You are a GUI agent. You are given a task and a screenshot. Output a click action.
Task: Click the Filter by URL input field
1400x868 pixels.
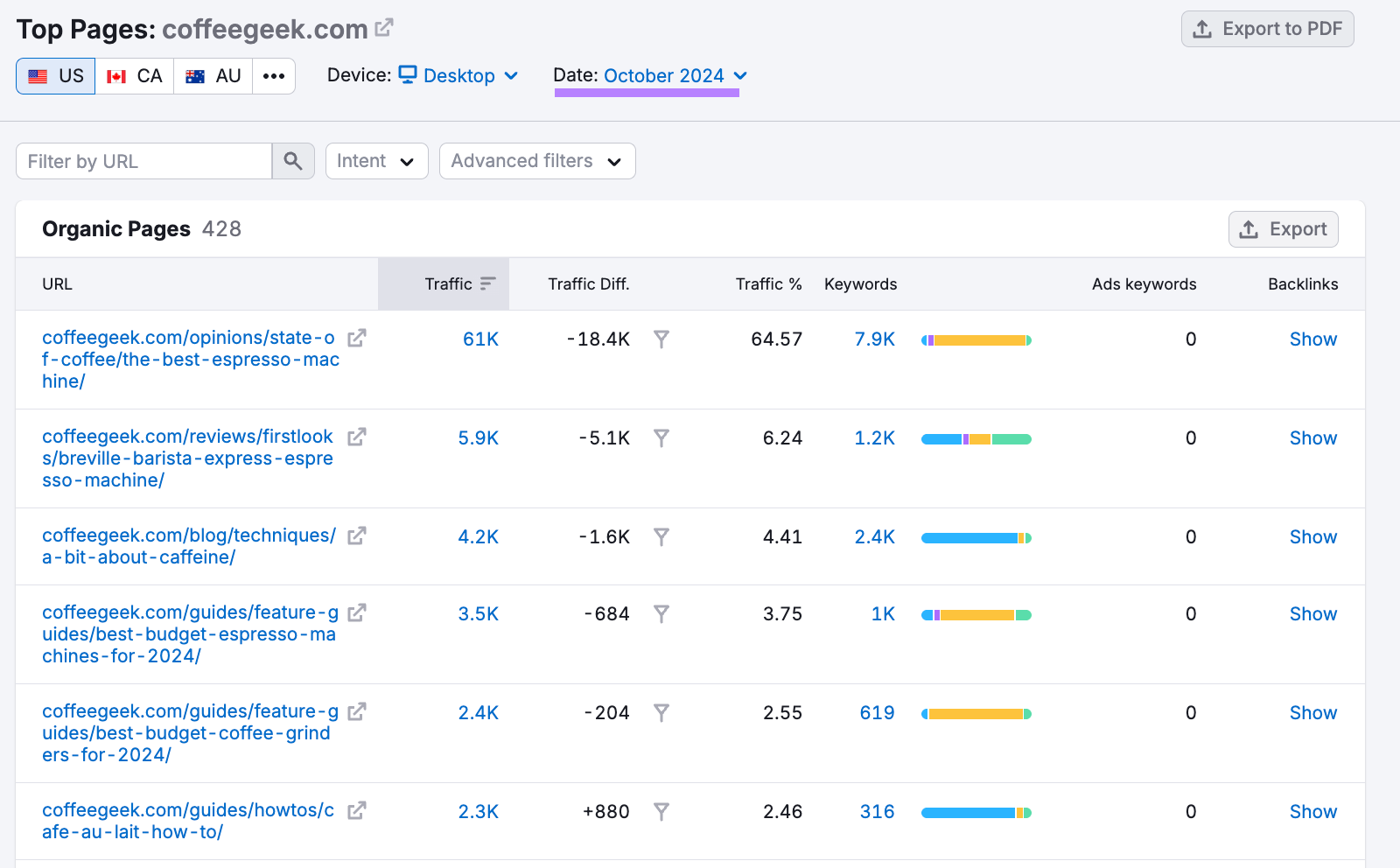[x=144, y=161]
